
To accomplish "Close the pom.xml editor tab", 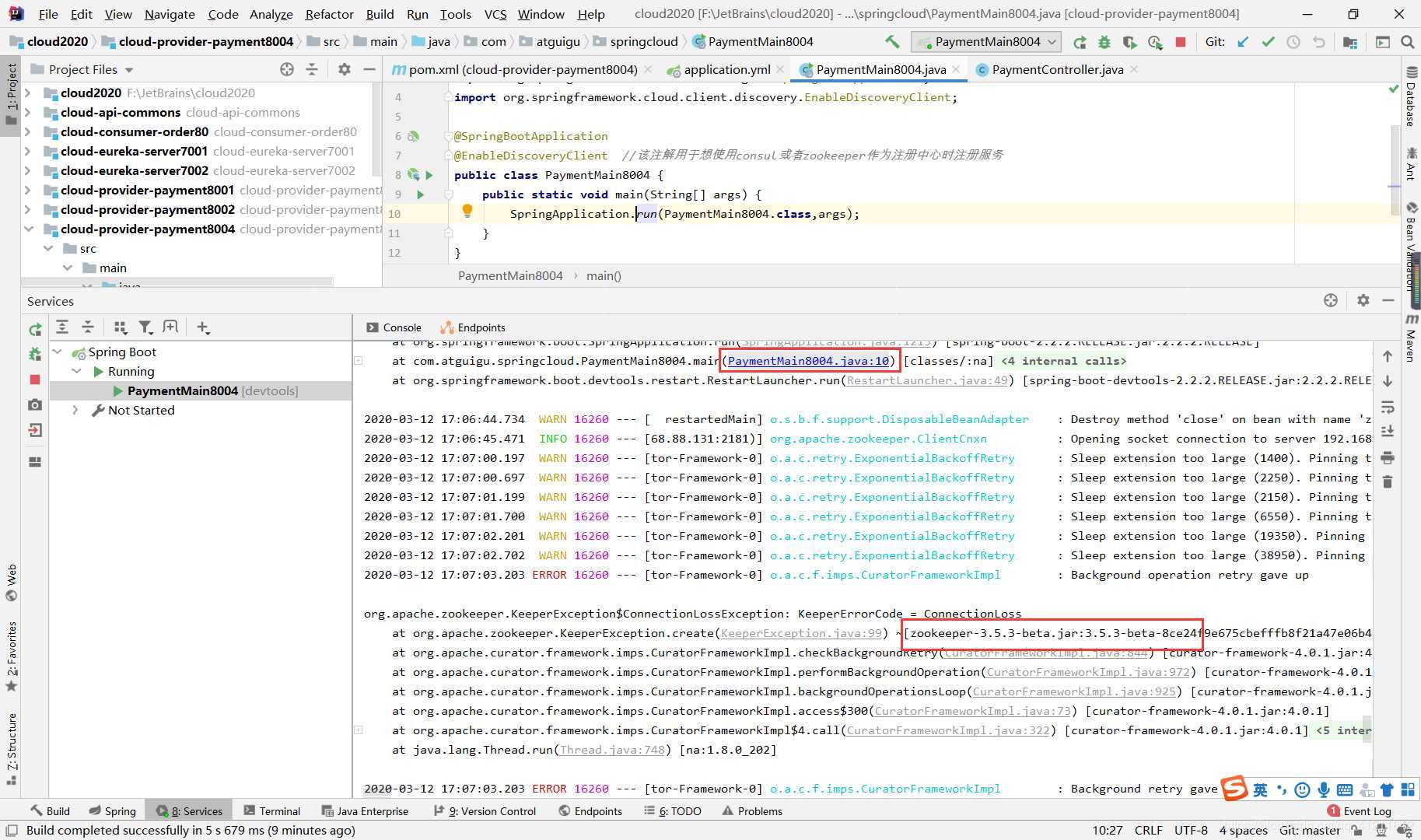I will click(648, 69).
